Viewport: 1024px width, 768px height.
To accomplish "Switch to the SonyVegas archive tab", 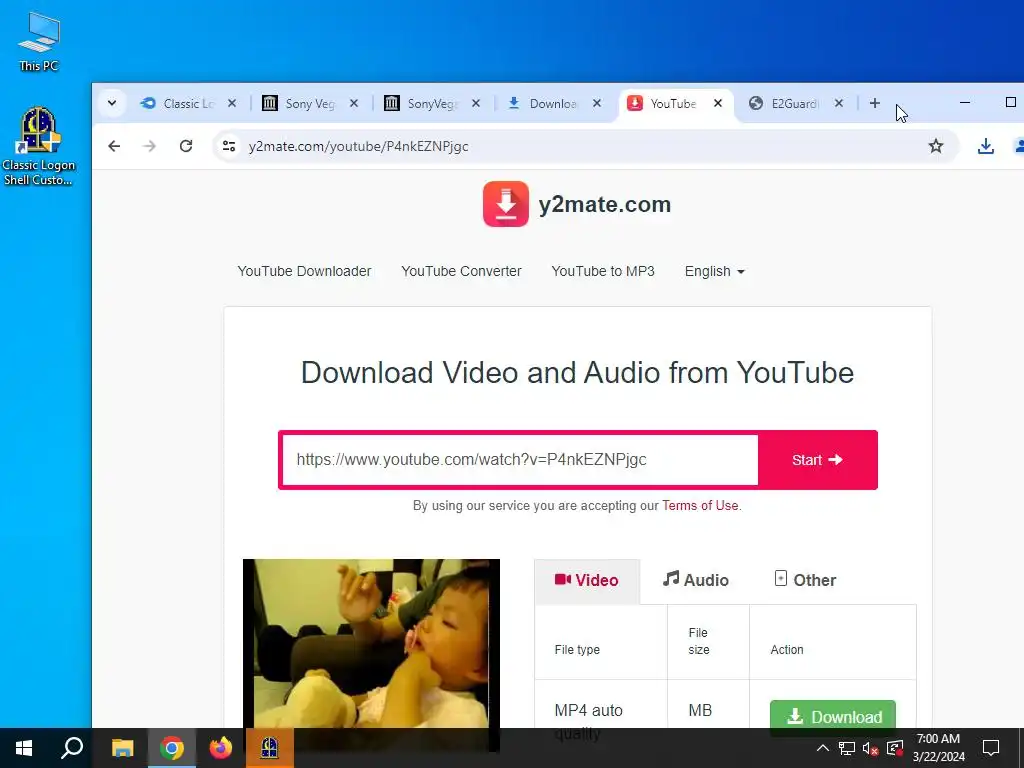I will pos(423,103).
